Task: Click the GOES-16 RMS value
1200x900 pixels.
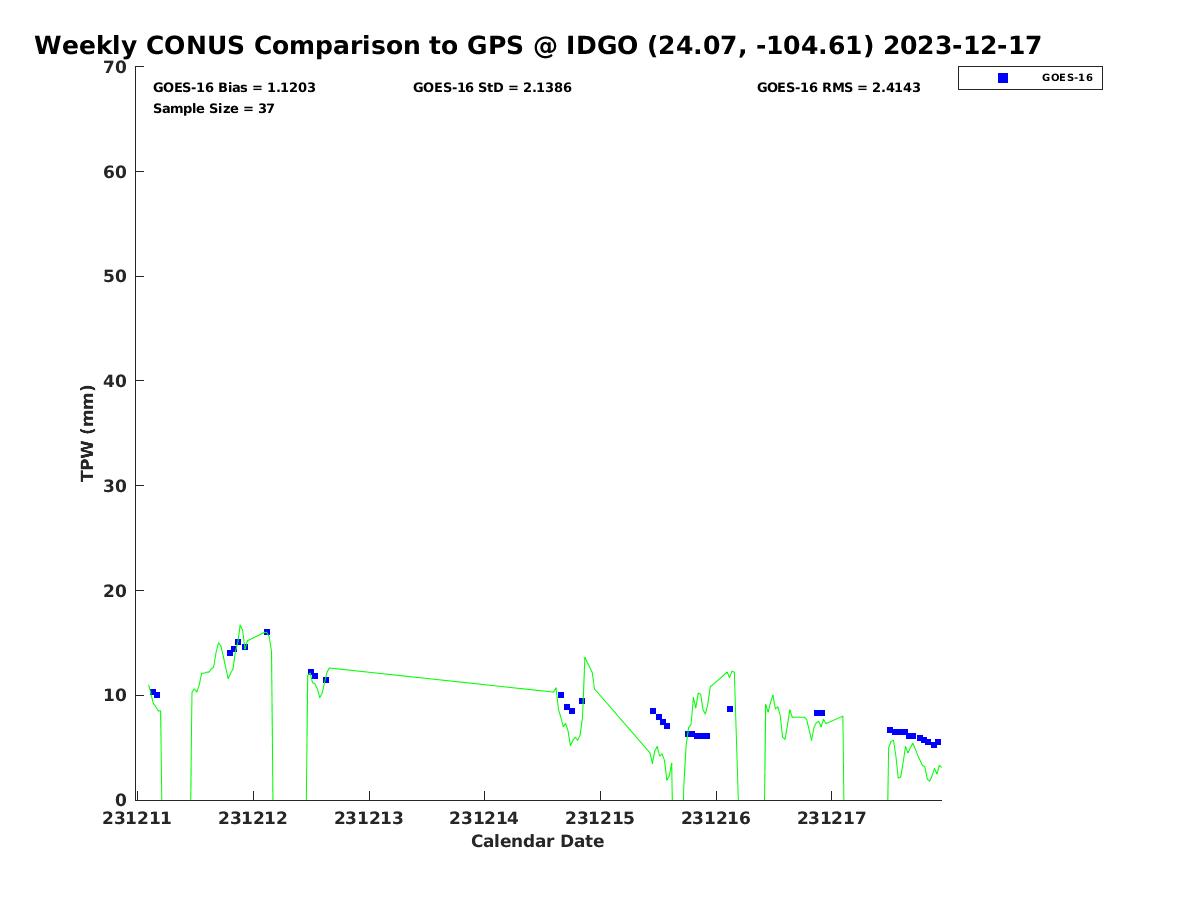Action: tap(838, 88)
